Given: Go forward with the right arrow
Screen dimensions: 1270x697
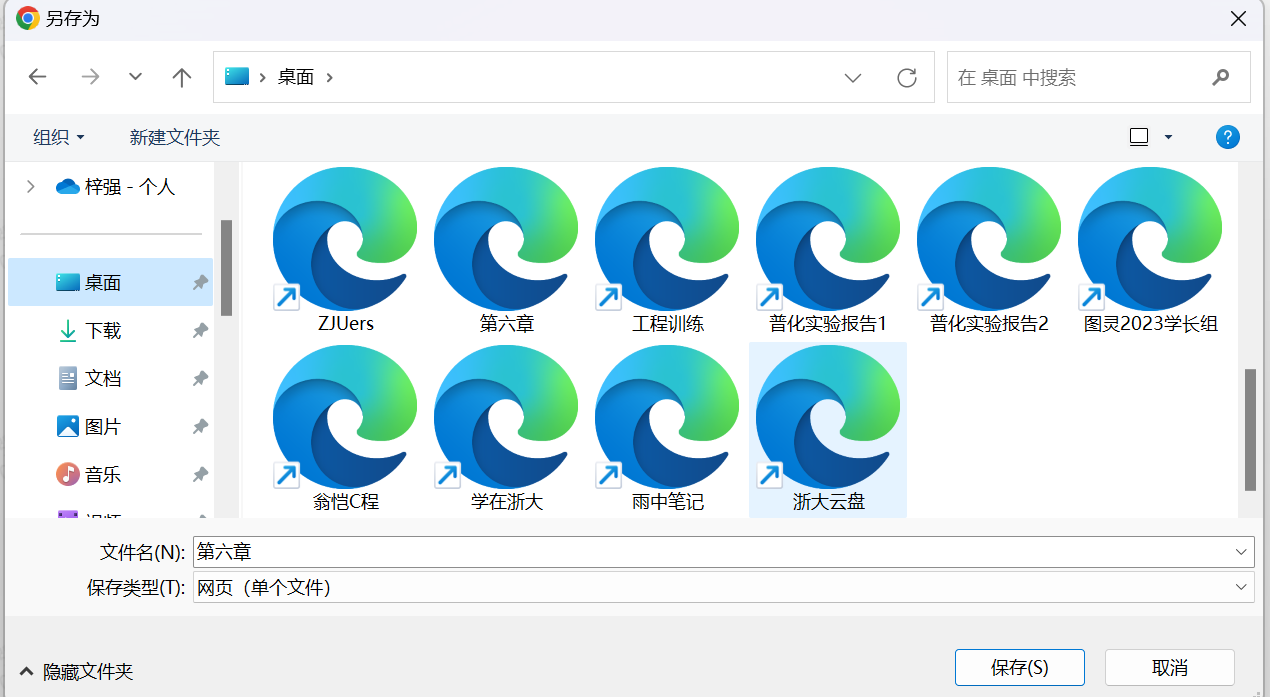Looking at the screenshot, I should tap(91, 77).
